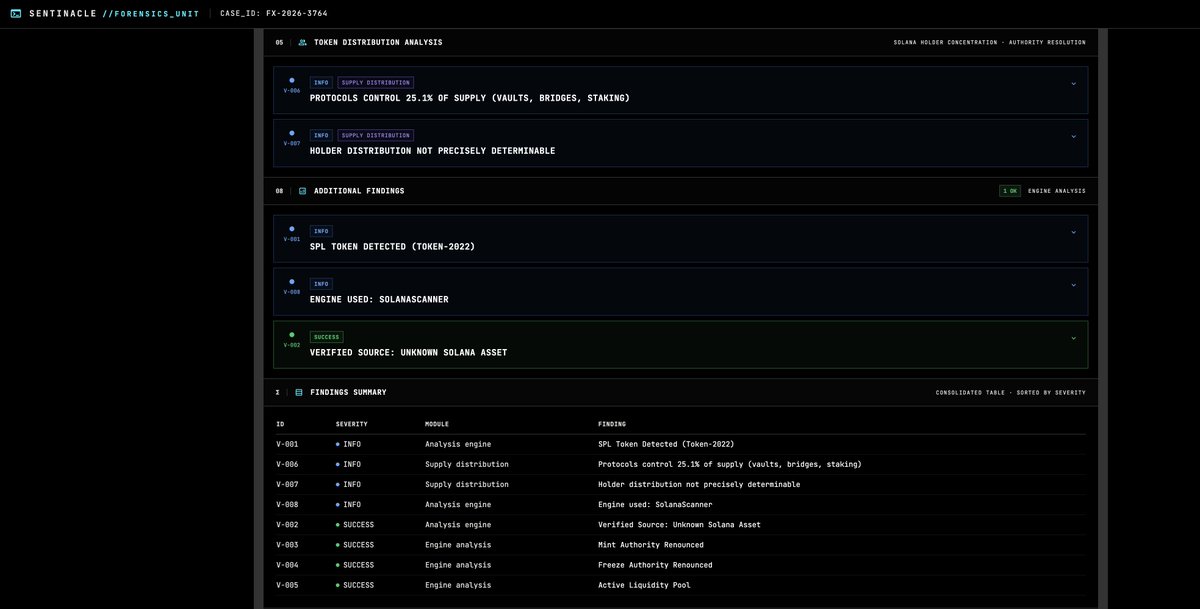Click the SUCCESS severity in row V-003
The height and width of the screenshot is (609, 1200).
(355, 545)
